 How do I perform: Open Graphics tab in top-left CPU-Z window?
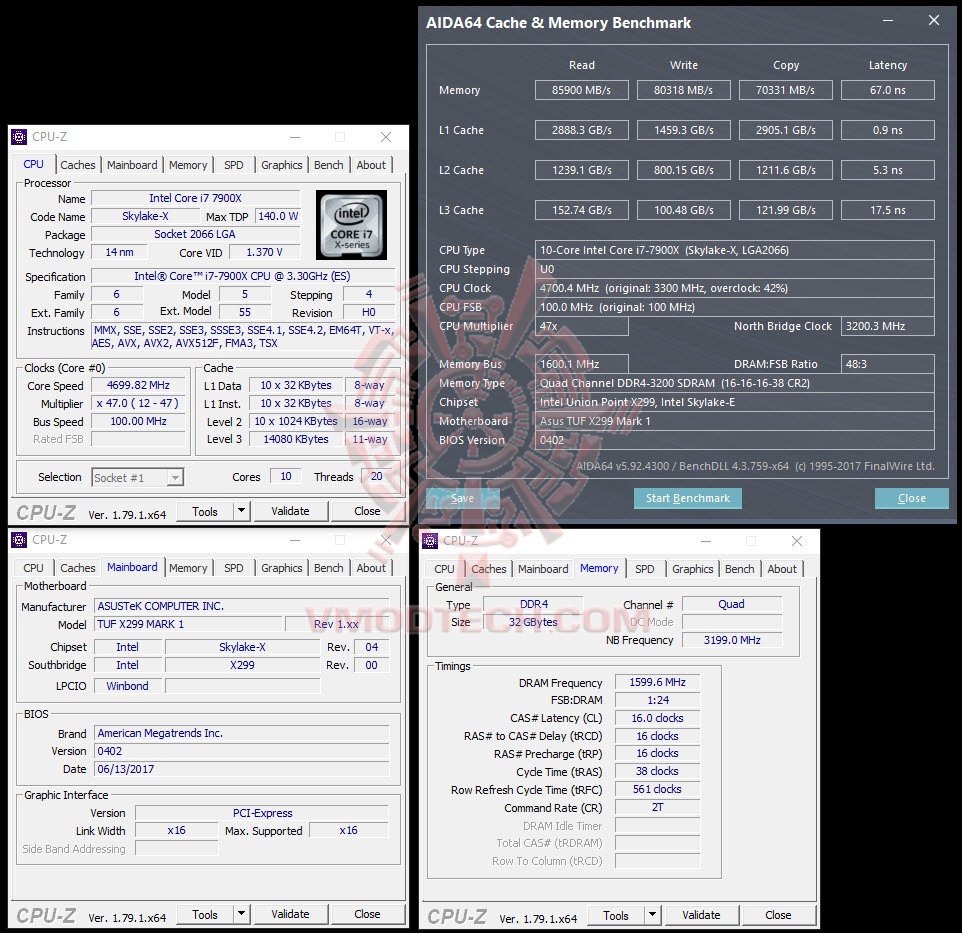pyautogui.click(x=282, y=165)
